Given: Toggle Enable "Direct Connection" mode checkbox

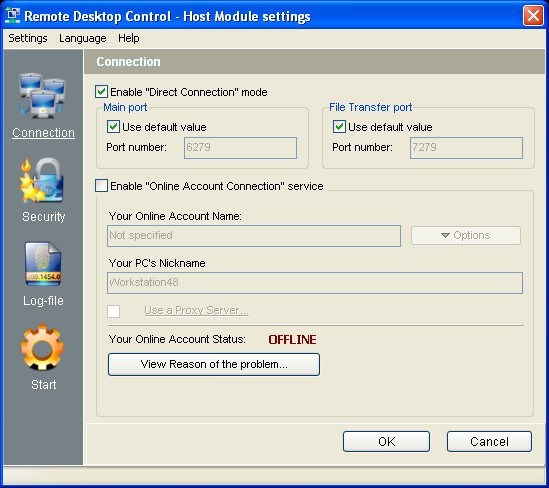Looking at the screenshot, I should click(102, 92).
